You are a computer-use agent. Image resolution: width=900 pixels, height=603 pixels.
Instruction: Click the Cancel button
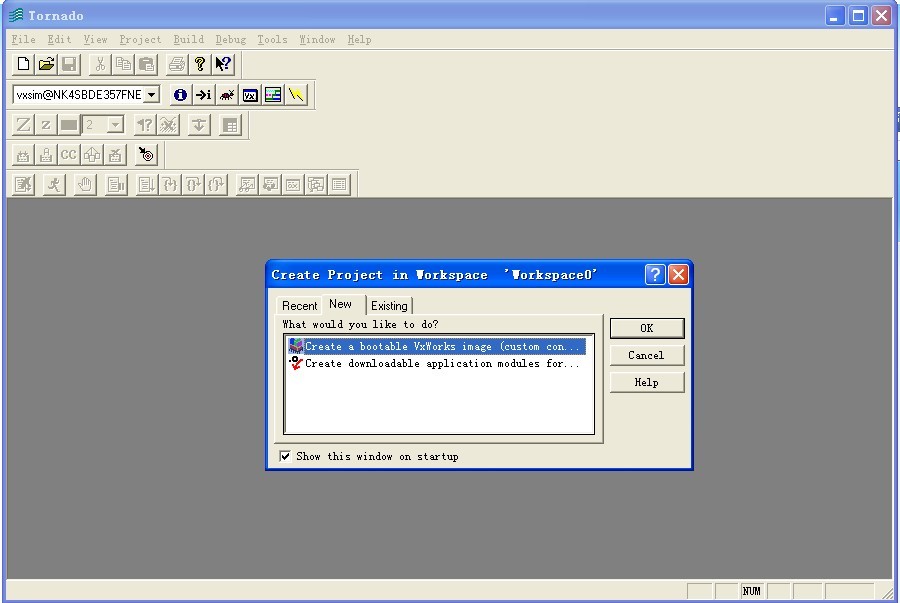(x=647, y=355)
